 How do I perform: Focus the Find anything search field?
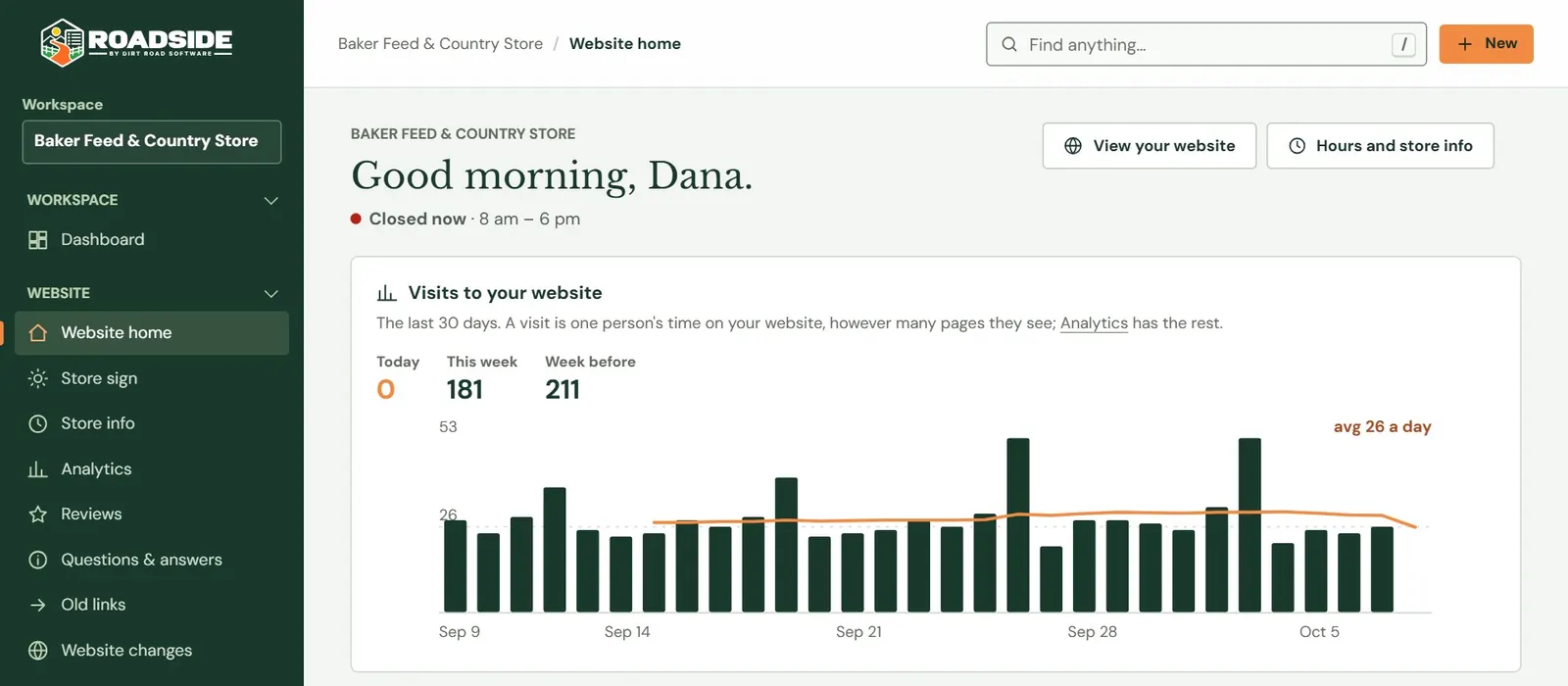pyautogui.click(x=1206, y=44)
